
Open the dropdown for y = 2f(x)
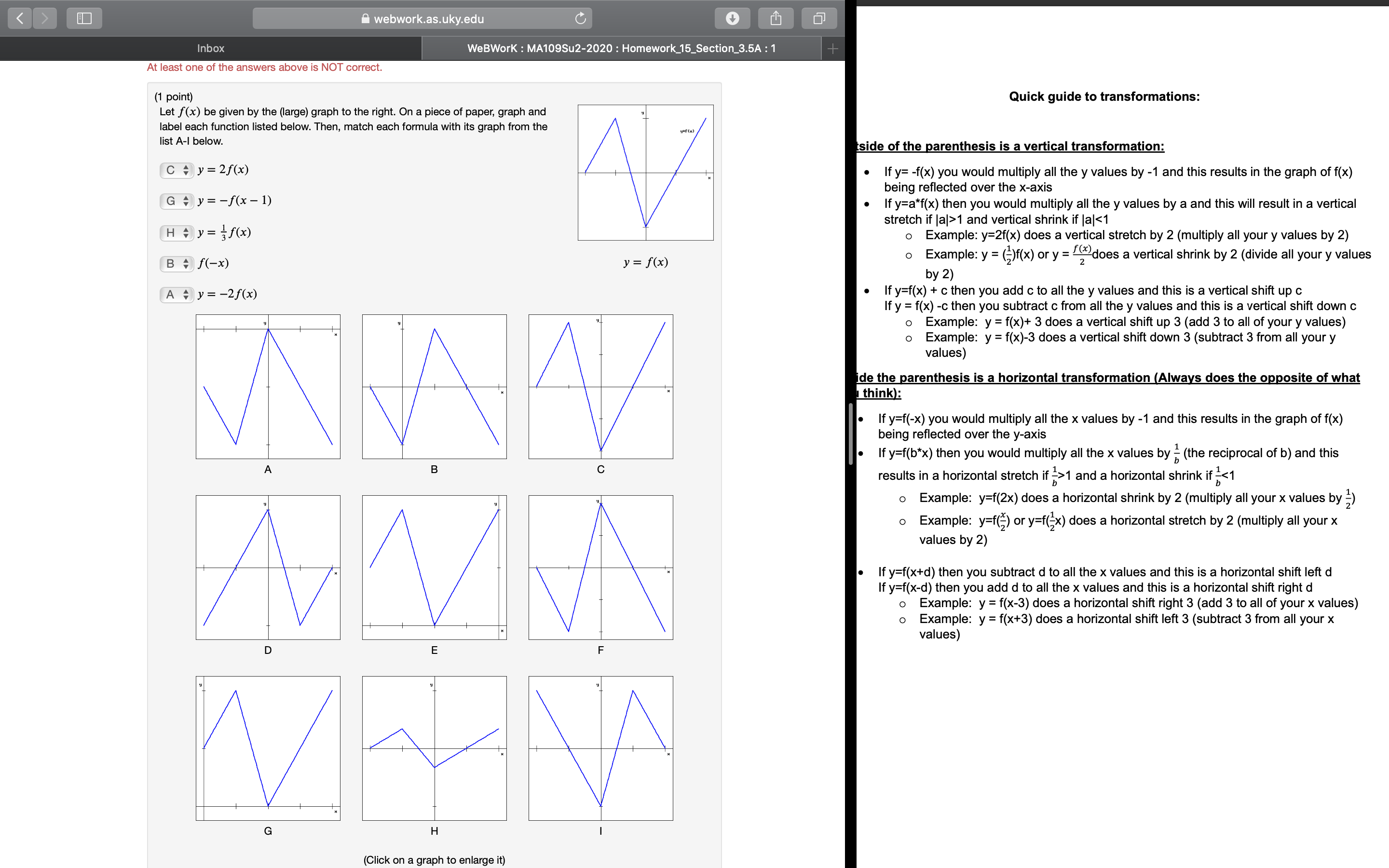177,170
